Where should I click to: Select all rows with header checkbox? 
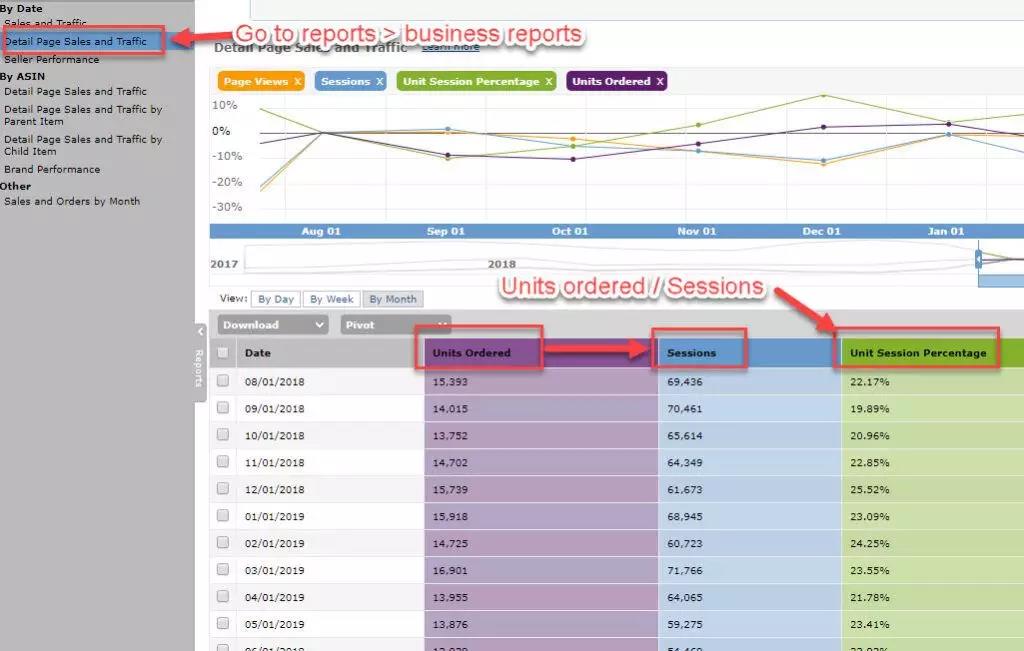[x=223, y=353]
